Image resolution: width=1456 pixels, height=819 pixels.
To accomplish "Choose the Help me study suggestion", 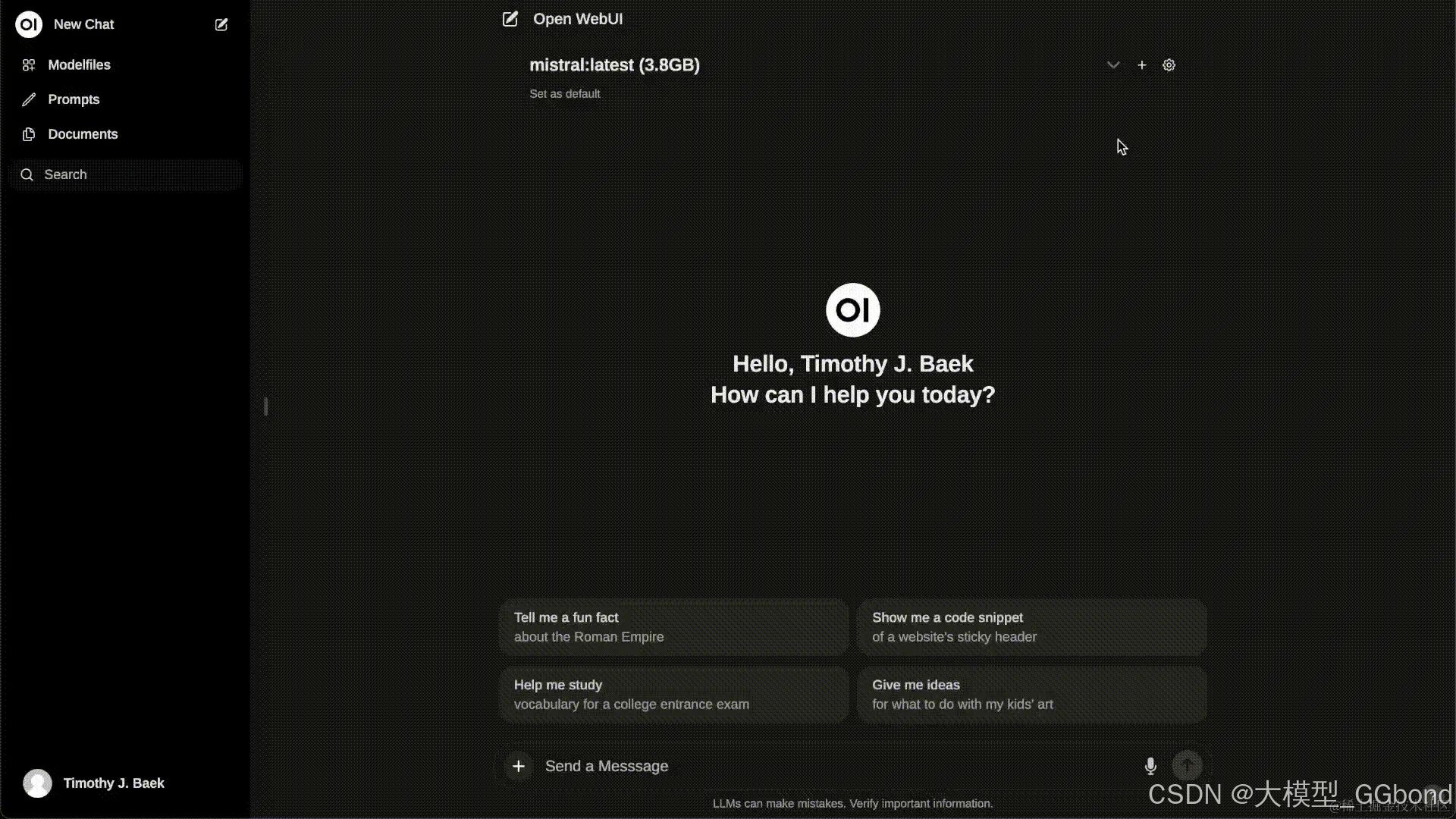I will pos(673,694).
